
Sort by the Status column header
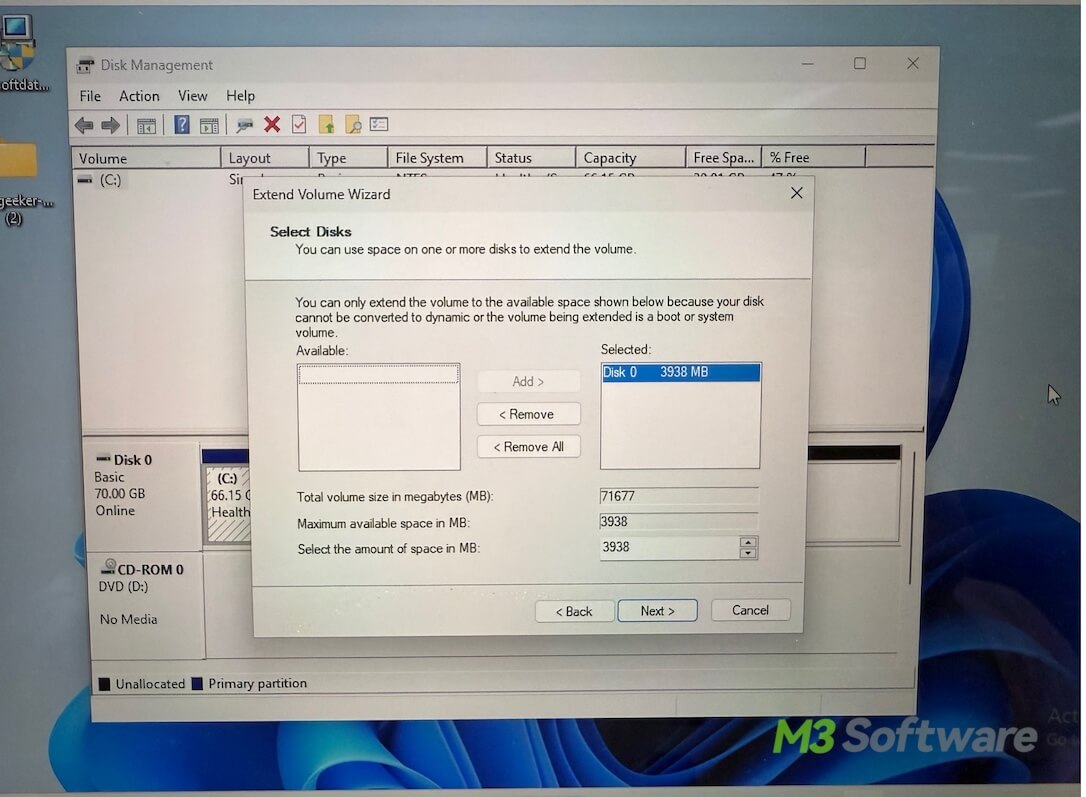coord(531,158)
